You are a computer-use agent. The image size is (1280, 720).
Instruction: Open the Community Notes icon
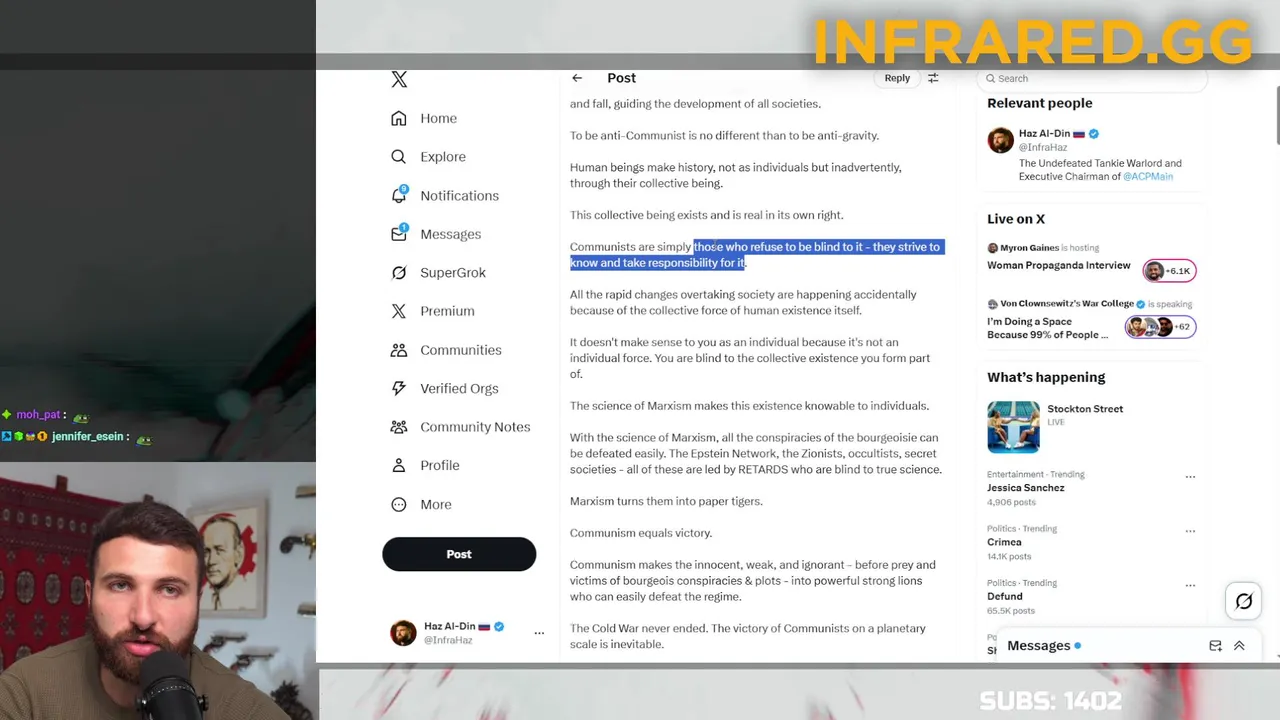[399, 427]
